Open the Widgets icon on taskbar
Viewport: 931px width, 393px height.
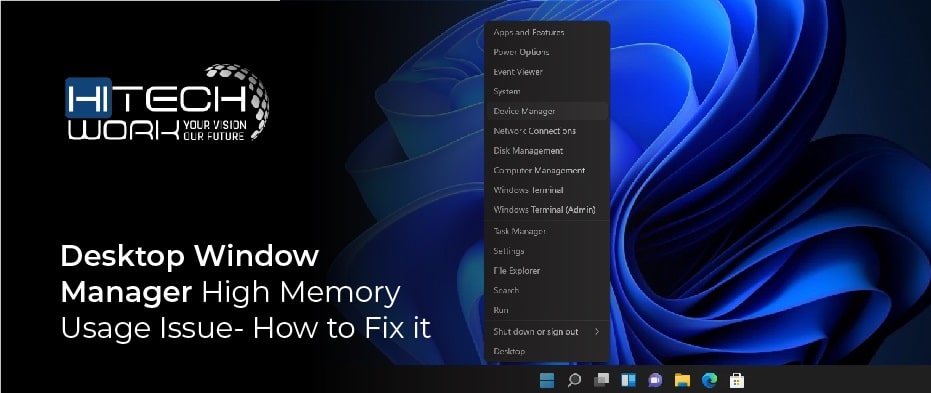628,380
